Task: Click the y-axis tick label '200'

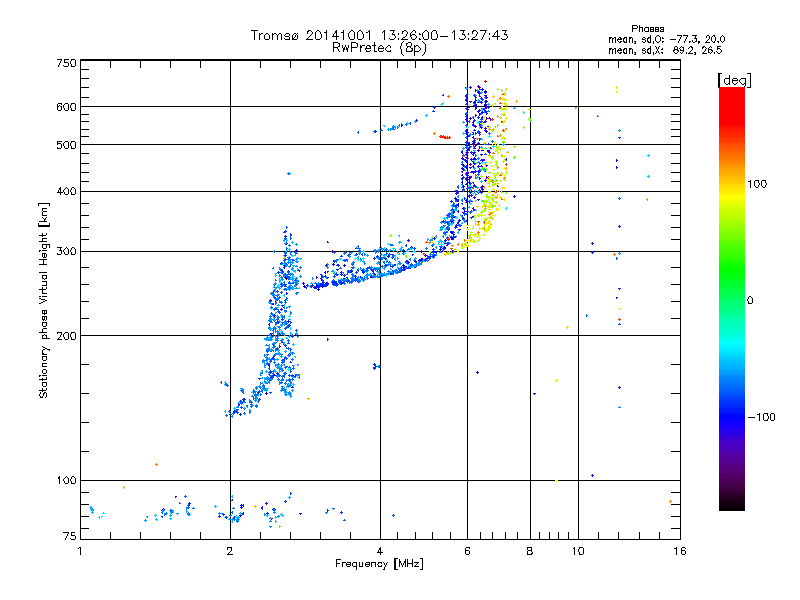Action: pos(66,336)
